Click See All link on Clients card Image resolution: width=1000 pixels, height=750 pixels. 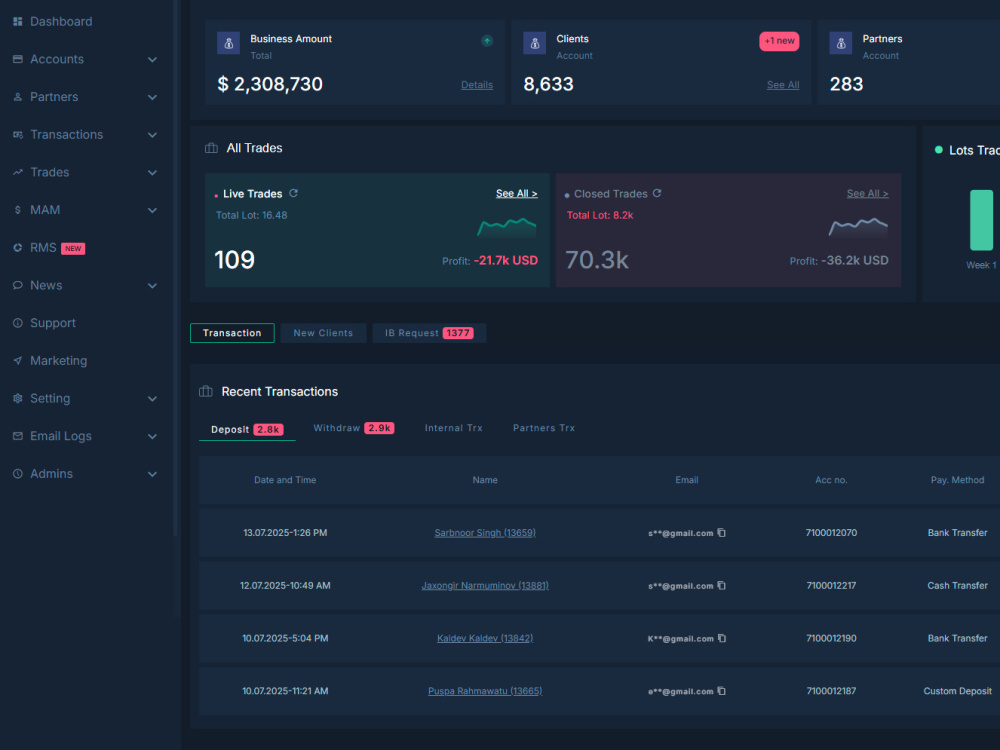point(783,85)
